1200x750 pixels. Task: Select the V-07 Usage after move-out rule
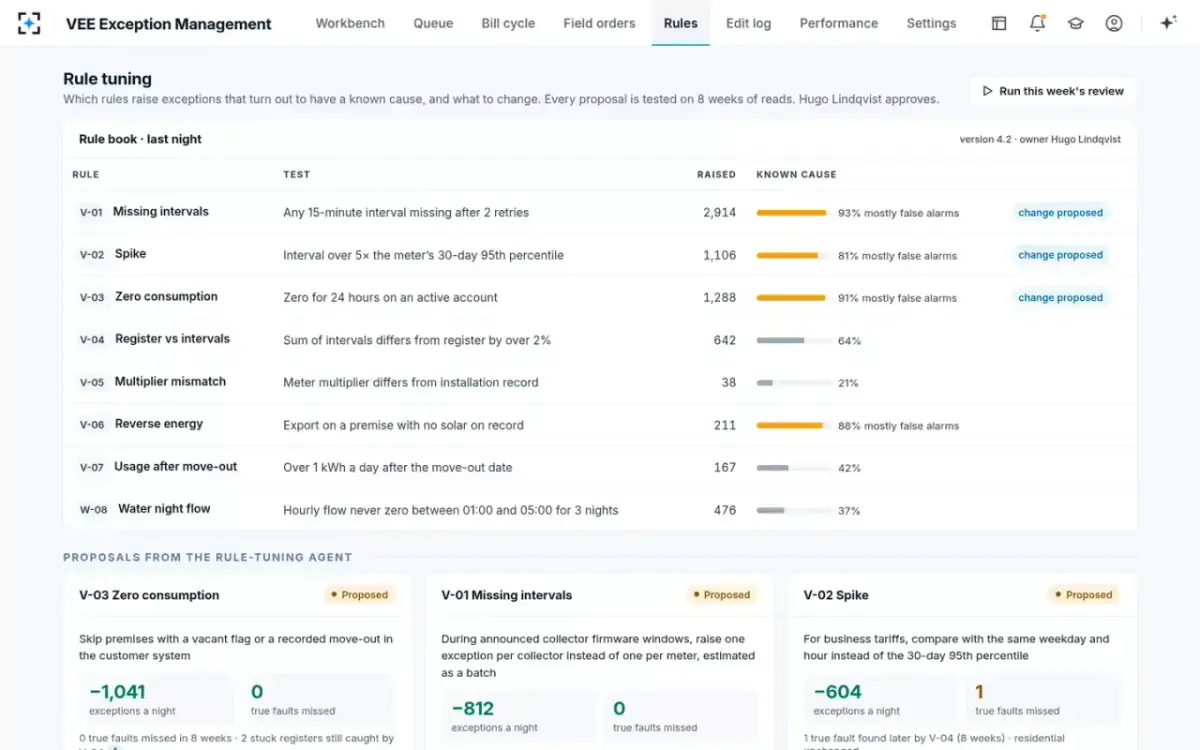tap(600, 467)
